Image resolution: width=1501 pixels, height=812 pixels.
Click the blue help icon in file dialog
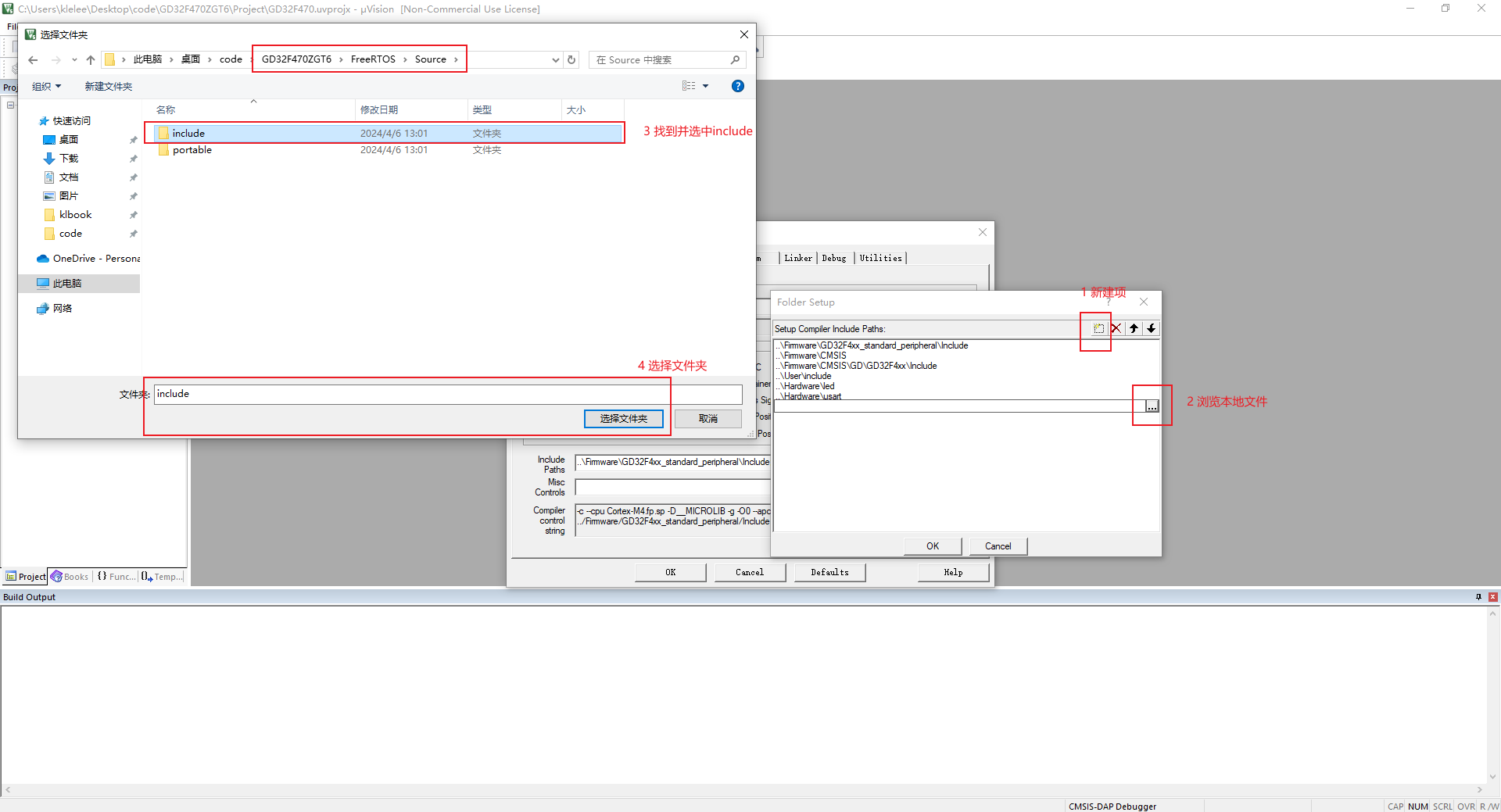pyautogui.click(x=737, y=86)
